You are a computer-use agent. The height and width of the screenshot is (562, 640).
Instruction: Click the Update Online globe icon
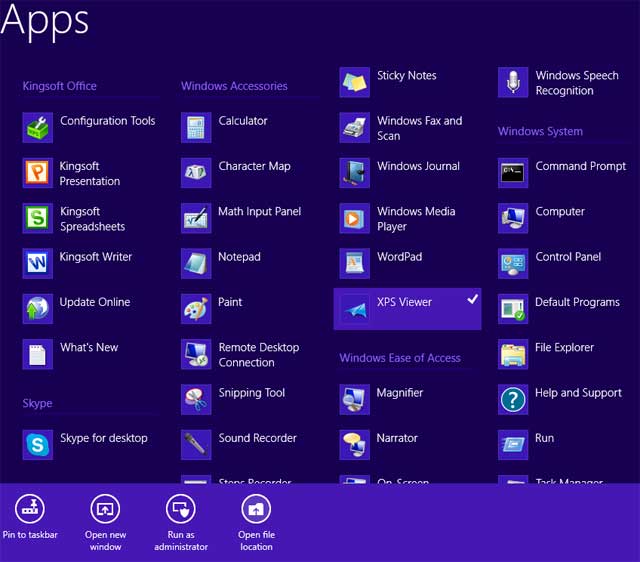point(38,309)
